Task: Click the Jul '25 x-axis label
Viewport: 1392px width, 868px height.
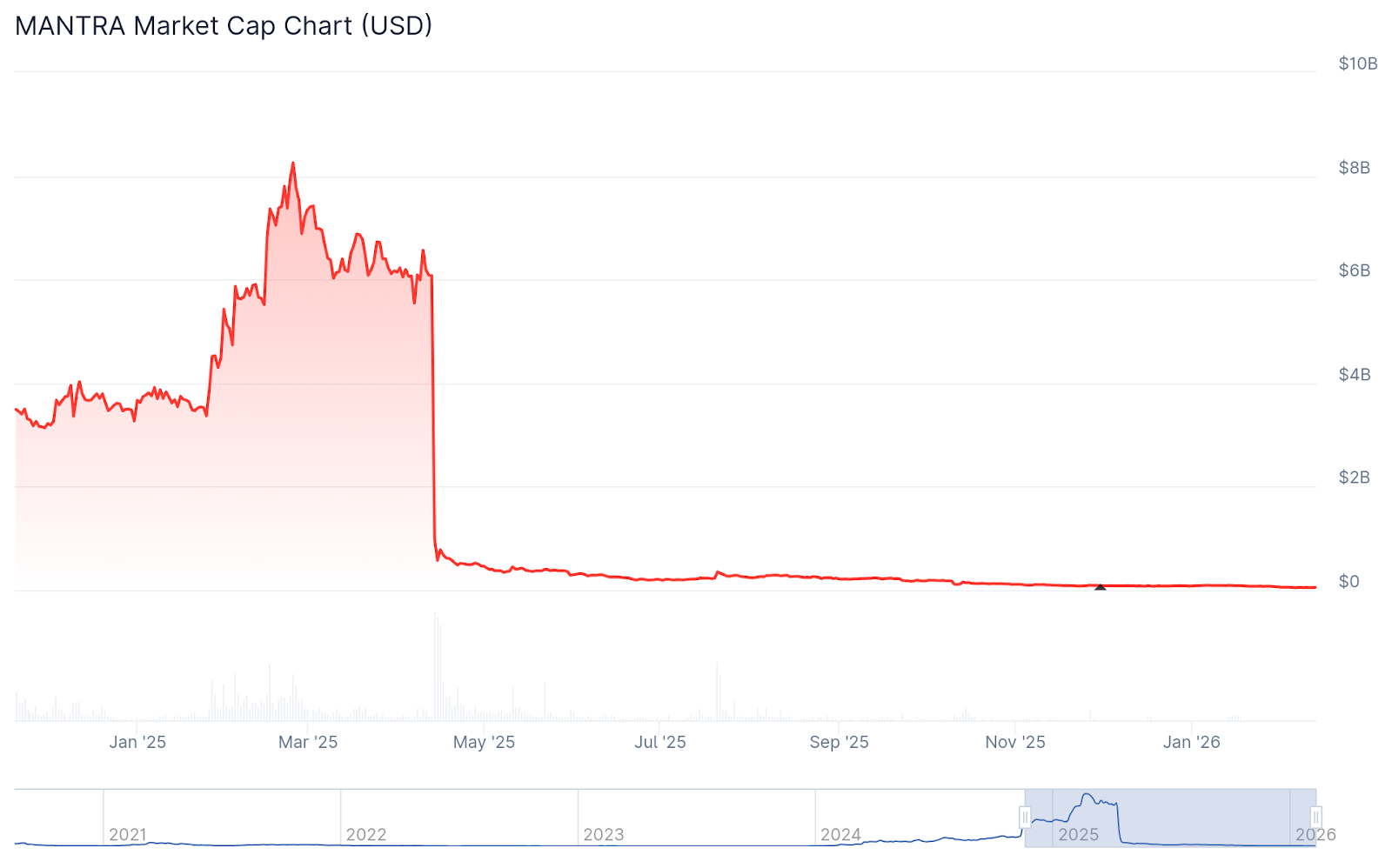Action: (660, 742)
